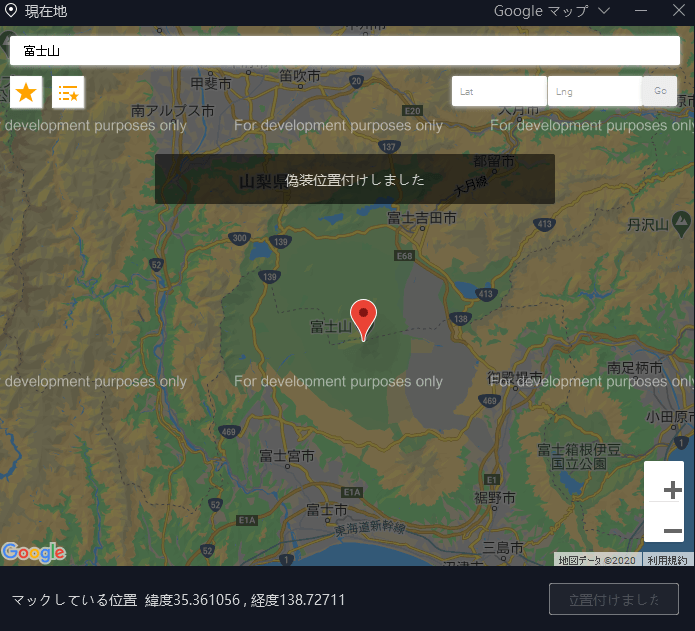Viewport: 695px width, 631px height.
Task: Click the 立置付けました button
Action: point(614,599)
